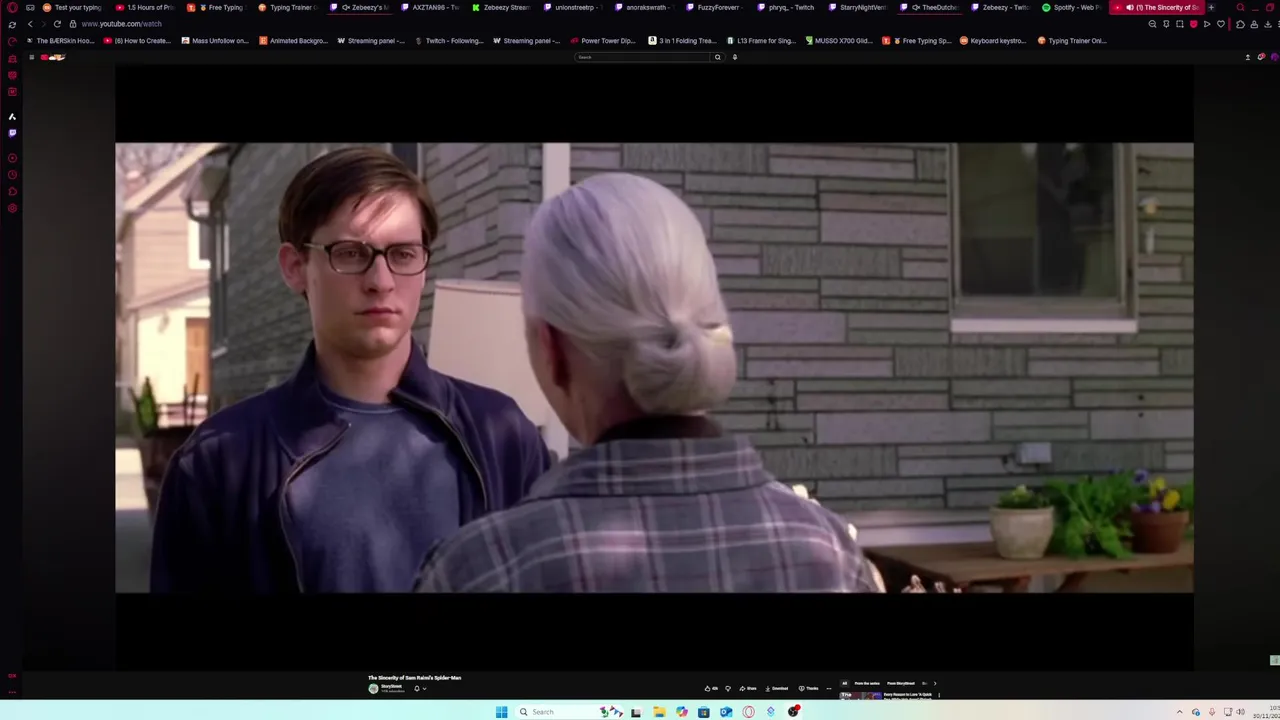Viewport: 1280px width, 720px height.
Task: Like the video with thumbs up
Action: [x=712, y=688]
